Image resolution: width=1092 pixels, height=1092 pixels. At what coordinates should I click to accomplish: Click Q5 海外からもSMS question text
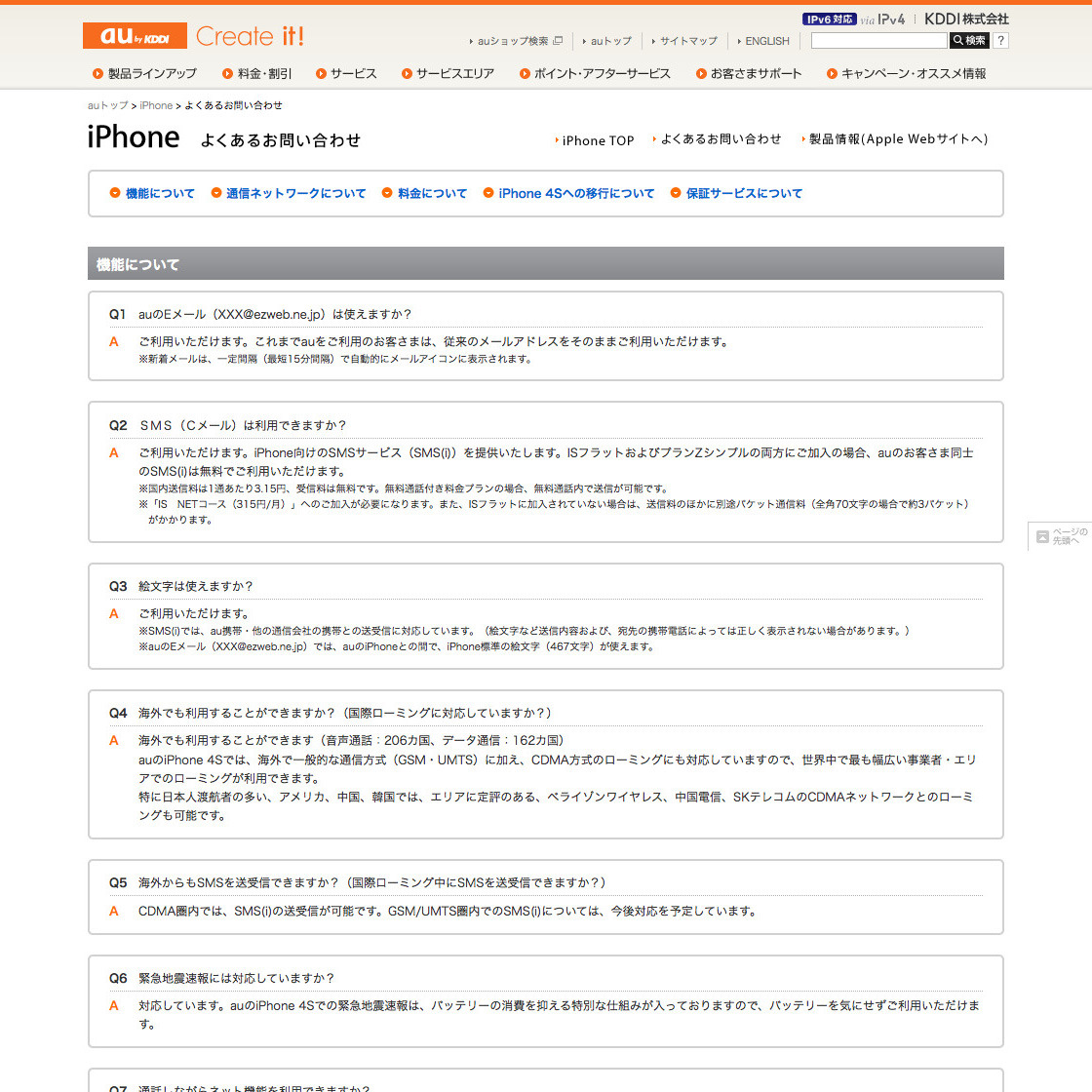pyautogui.click(x=371, y=883)
